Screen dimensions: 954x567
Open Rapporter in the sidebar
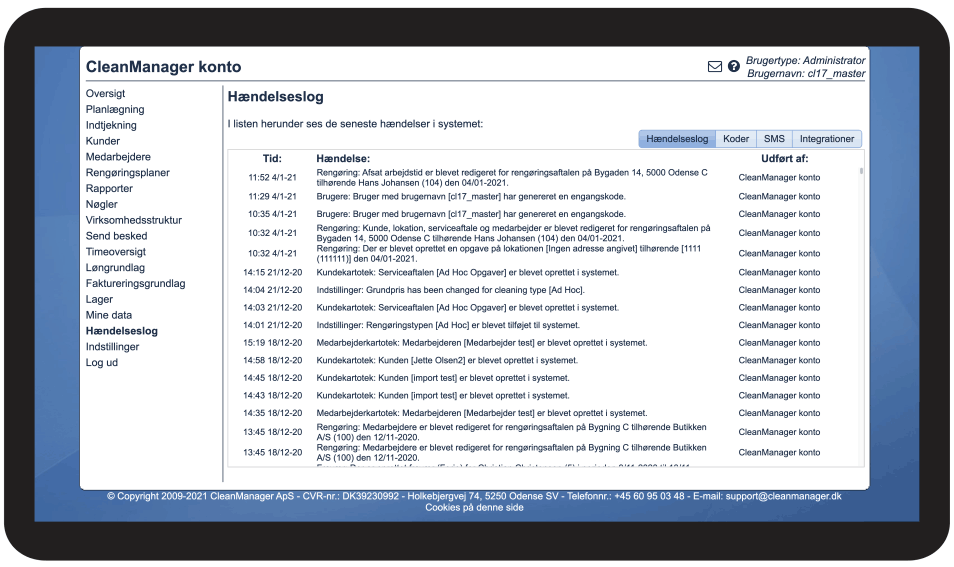109,189
